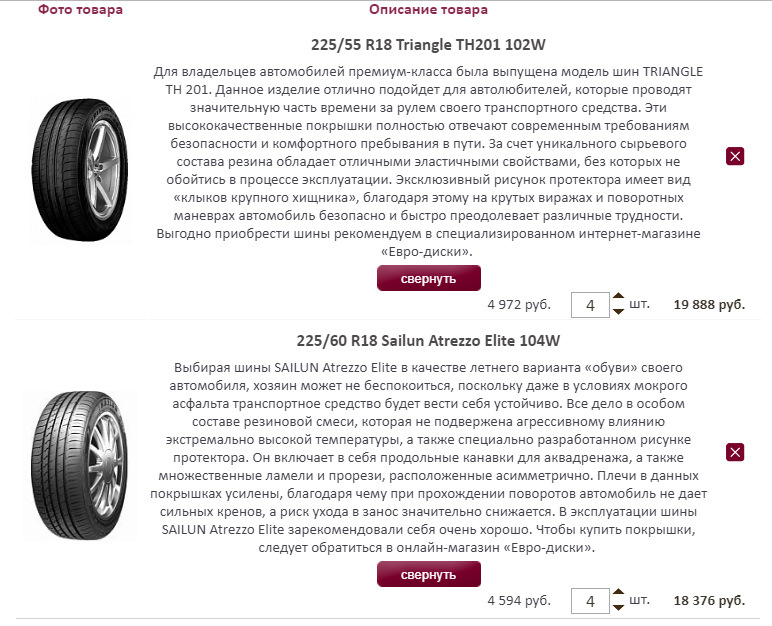Open the Sailun Atrezzo Elite tire photo

coord(79,465)
